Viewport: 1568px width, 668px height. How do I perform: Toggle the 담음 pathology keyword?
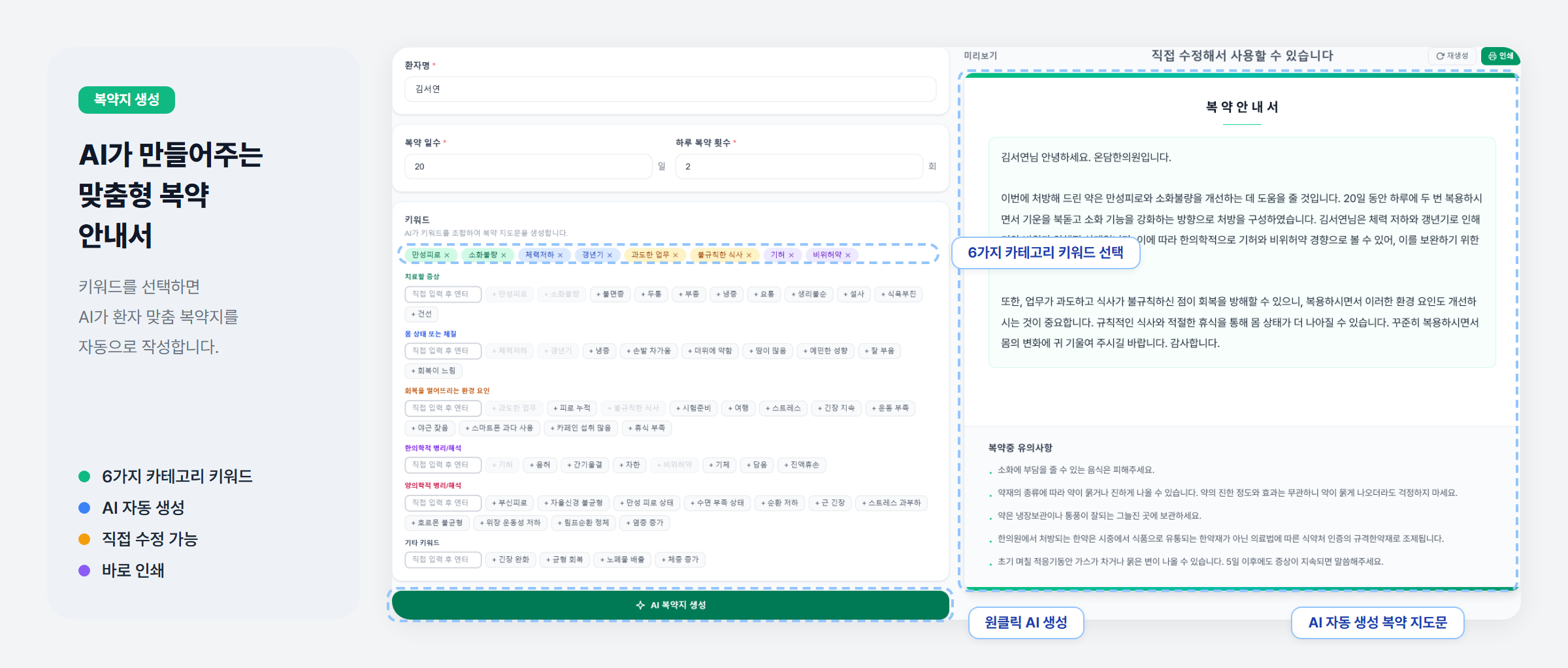(x=757, y=465)
